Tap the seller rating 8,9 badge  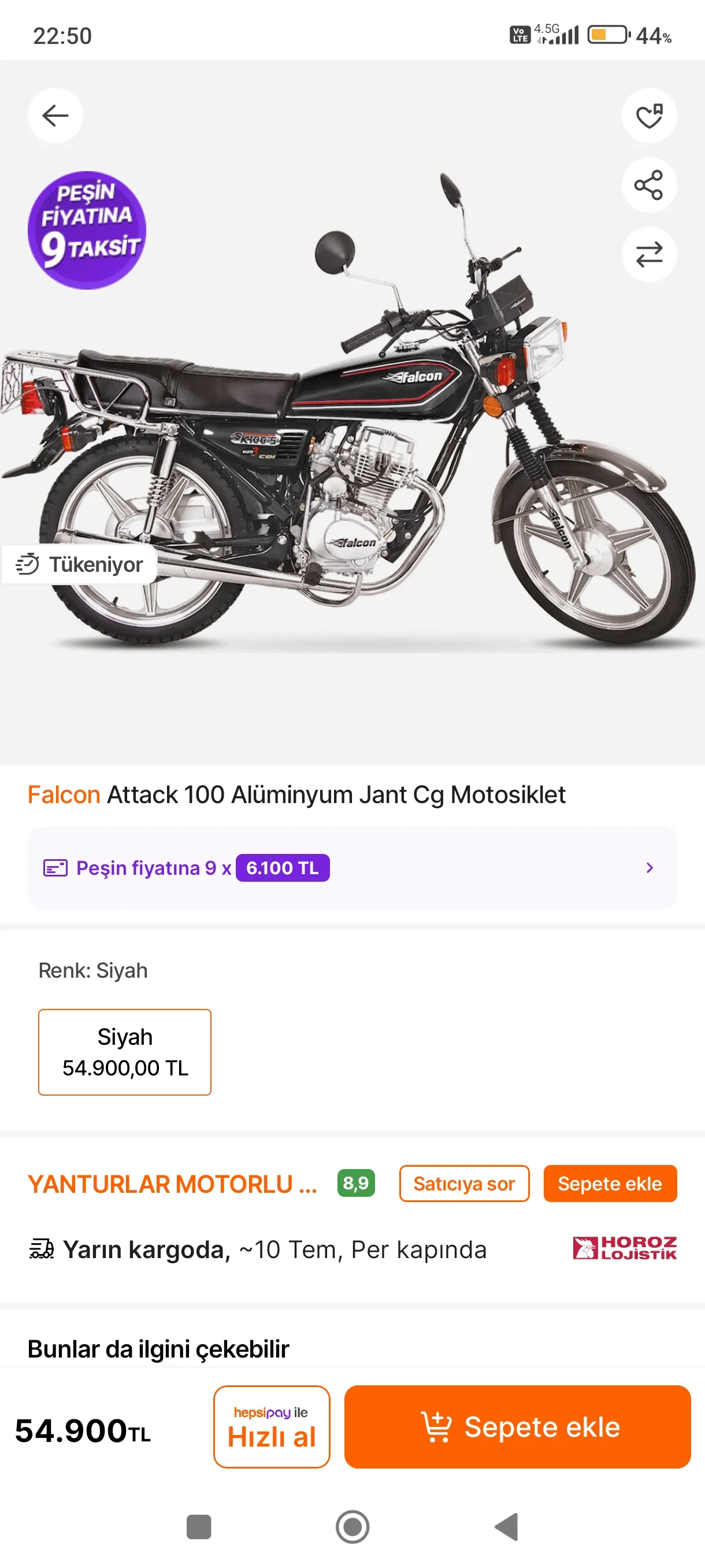(356, 1183)
